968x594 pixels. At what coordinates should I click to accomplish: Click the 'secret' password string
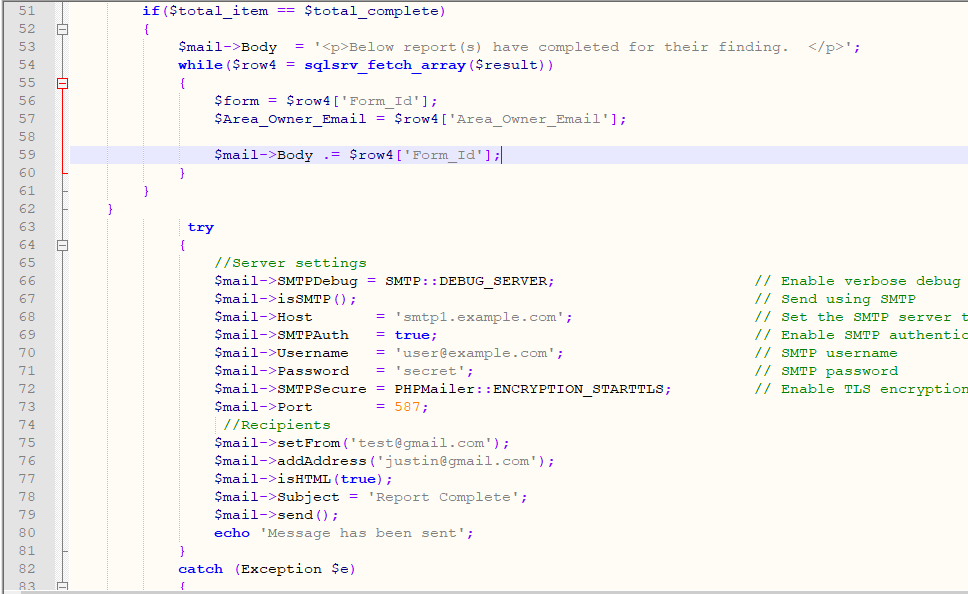[430, 370]
